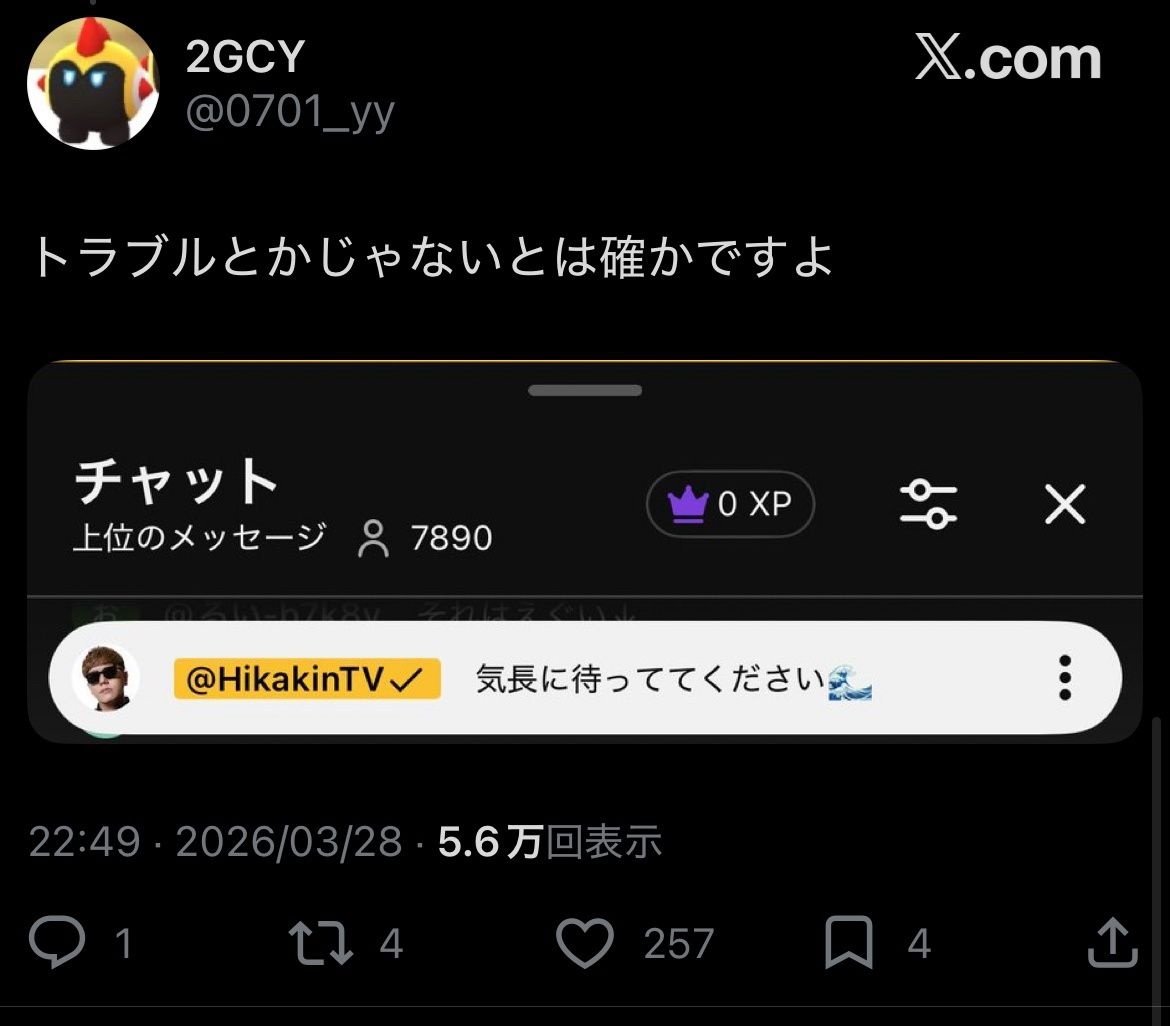
Task: Open the @0701_yy handle
Action: tap(290, 113)
